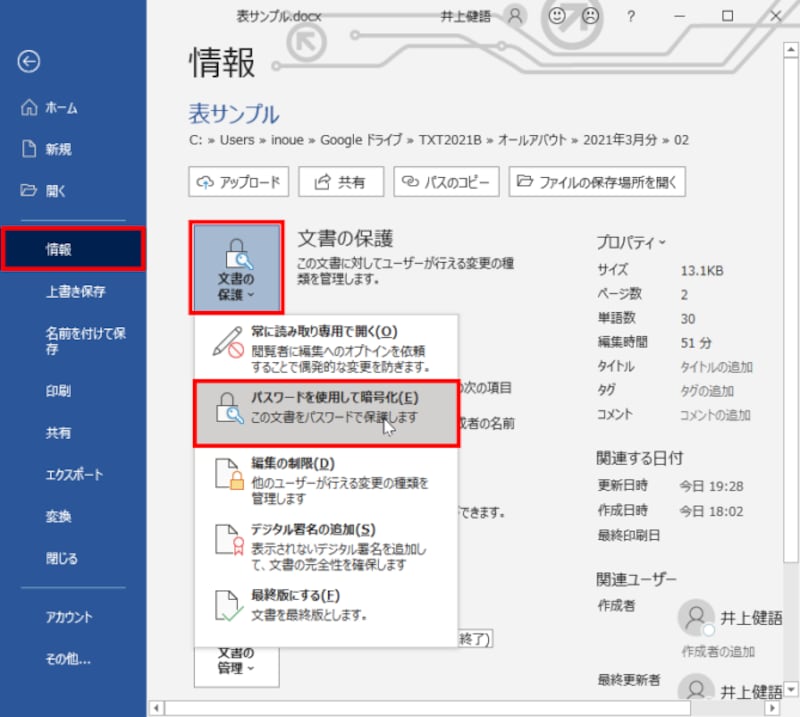
Task: Click ファイルの保存場所を開く button
Action: [597, 181]
